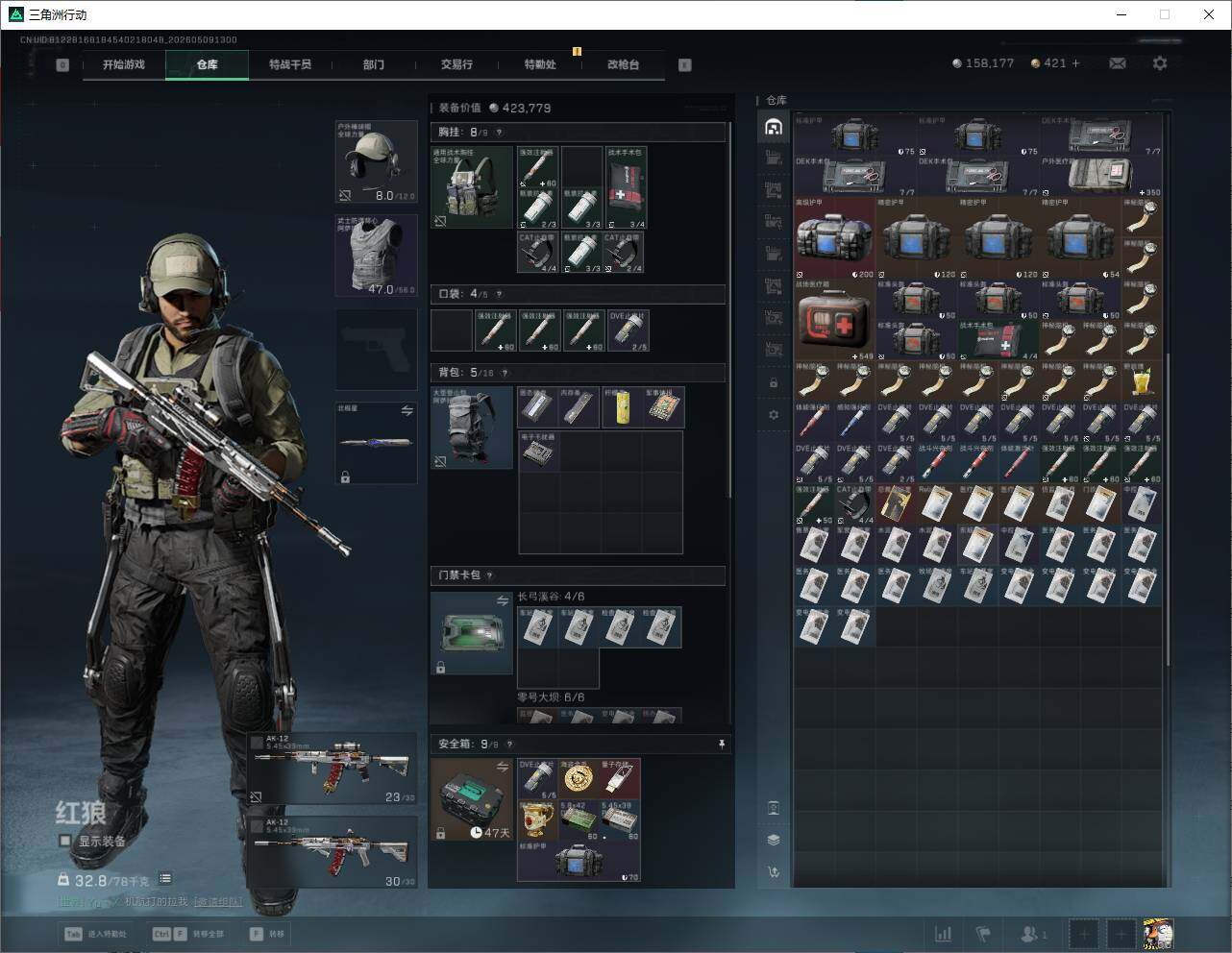Screen dimensions: 1232x953
Task: Click the 转移全部 transfer all button
Action: [188, 934]
